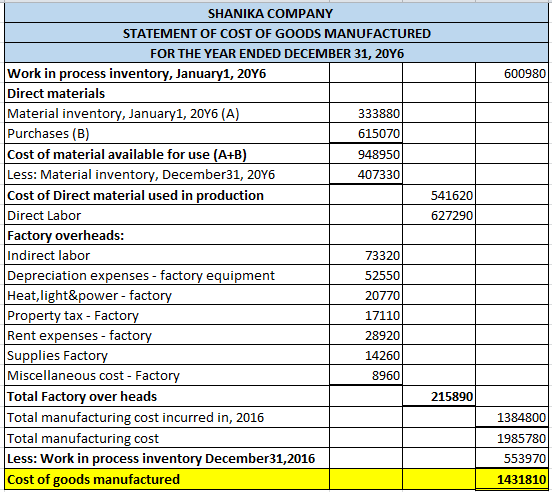552x492 pixels.
Task: Select Total manufacturing cost incurred in, 2016 label
Action: pos(136,418)
